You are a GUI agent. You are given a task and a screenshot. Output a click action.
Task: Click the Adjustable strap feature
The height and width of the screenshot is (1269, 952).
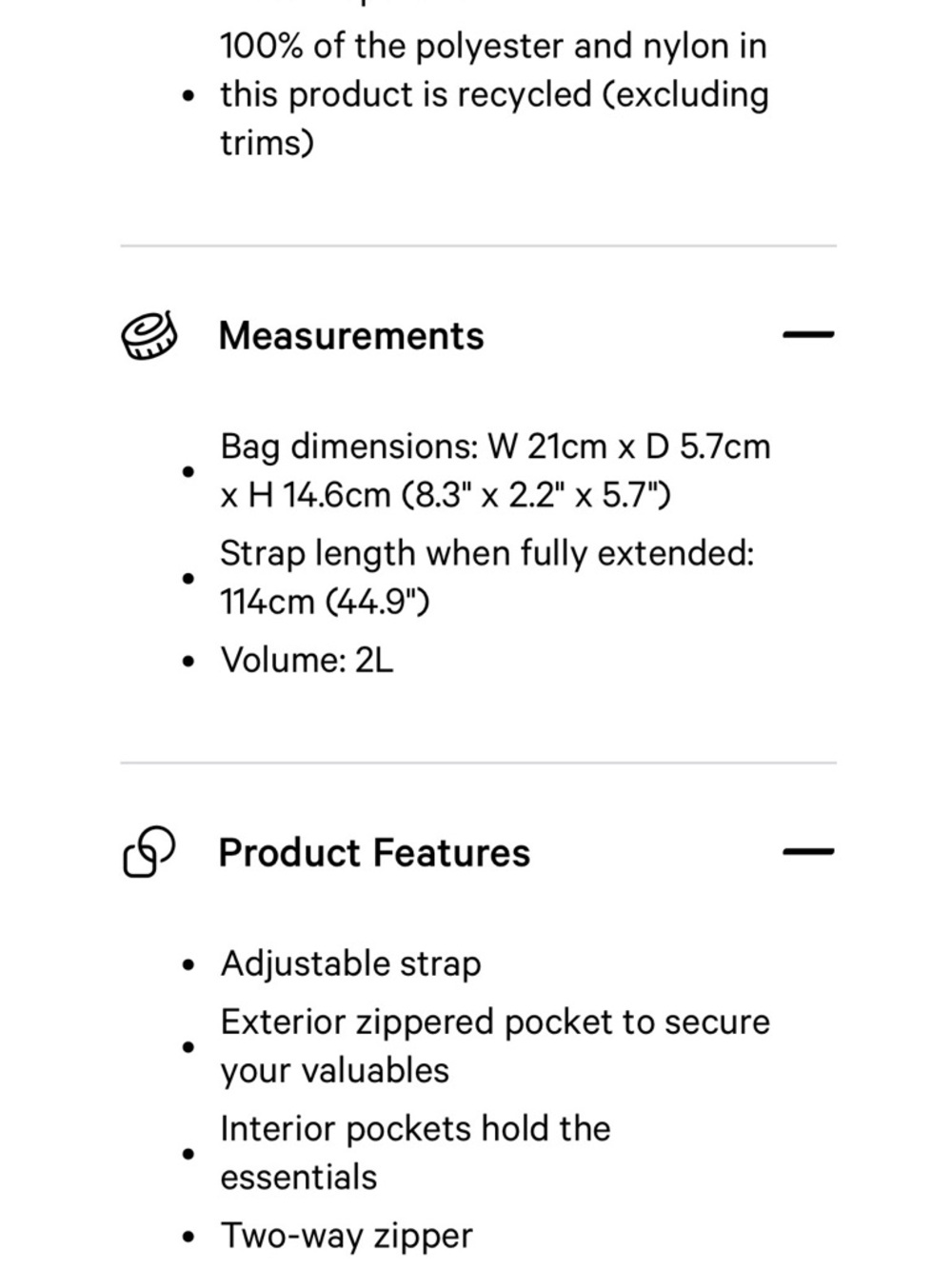[x=350, y=964]
